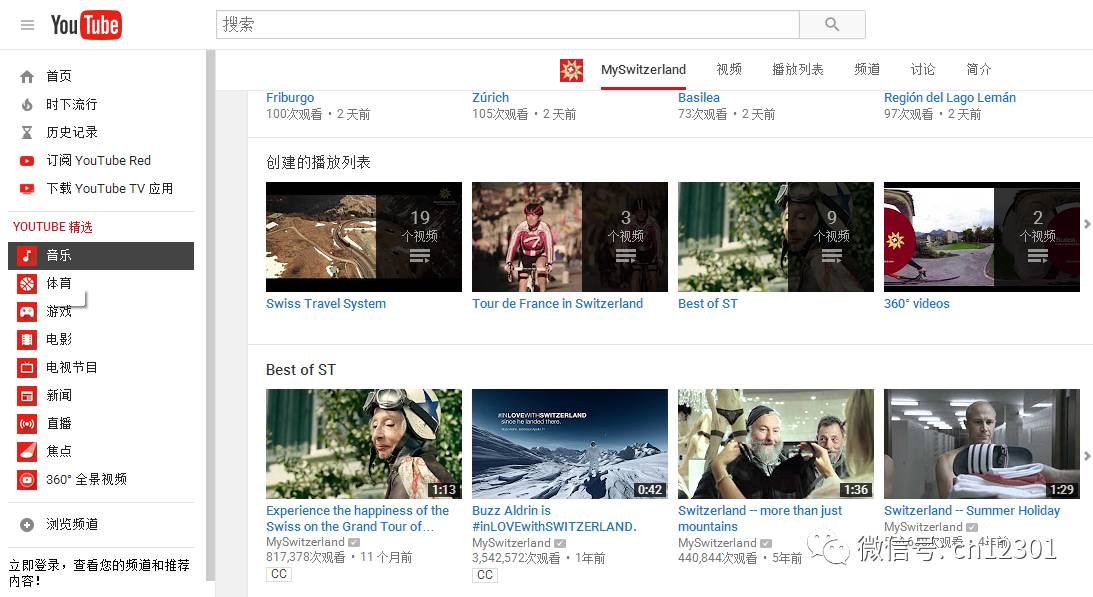Open the Friburgo video link
This screenshot has height=597, width=1093.
(x=290, y=98)
